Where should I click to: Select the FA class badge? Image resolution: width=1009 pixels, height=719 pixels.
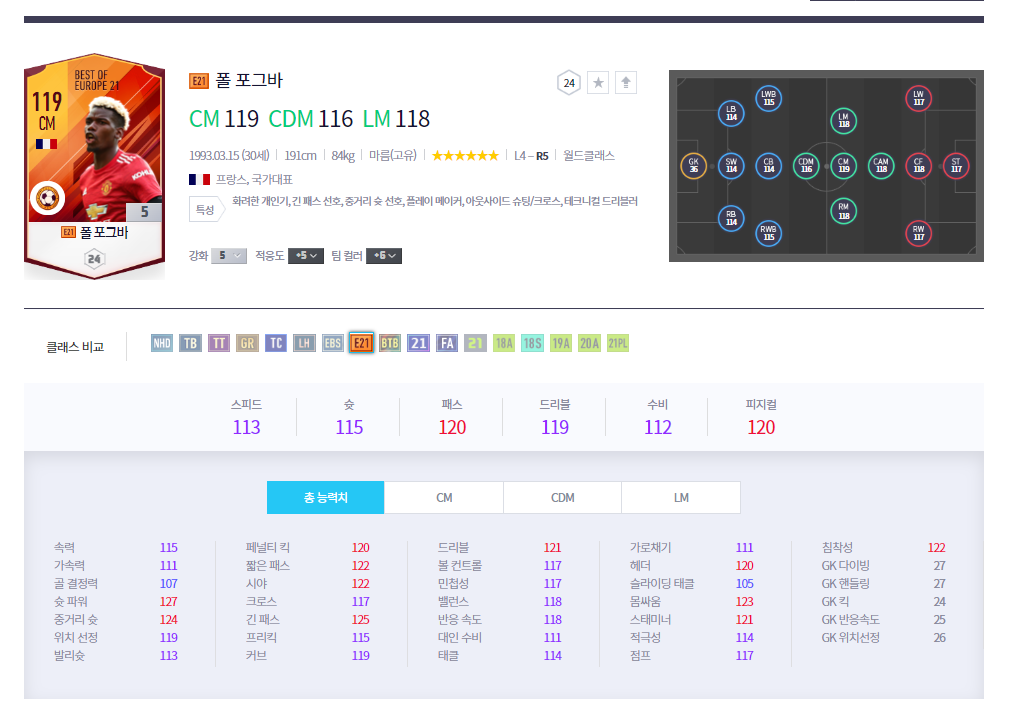point(447,343)
